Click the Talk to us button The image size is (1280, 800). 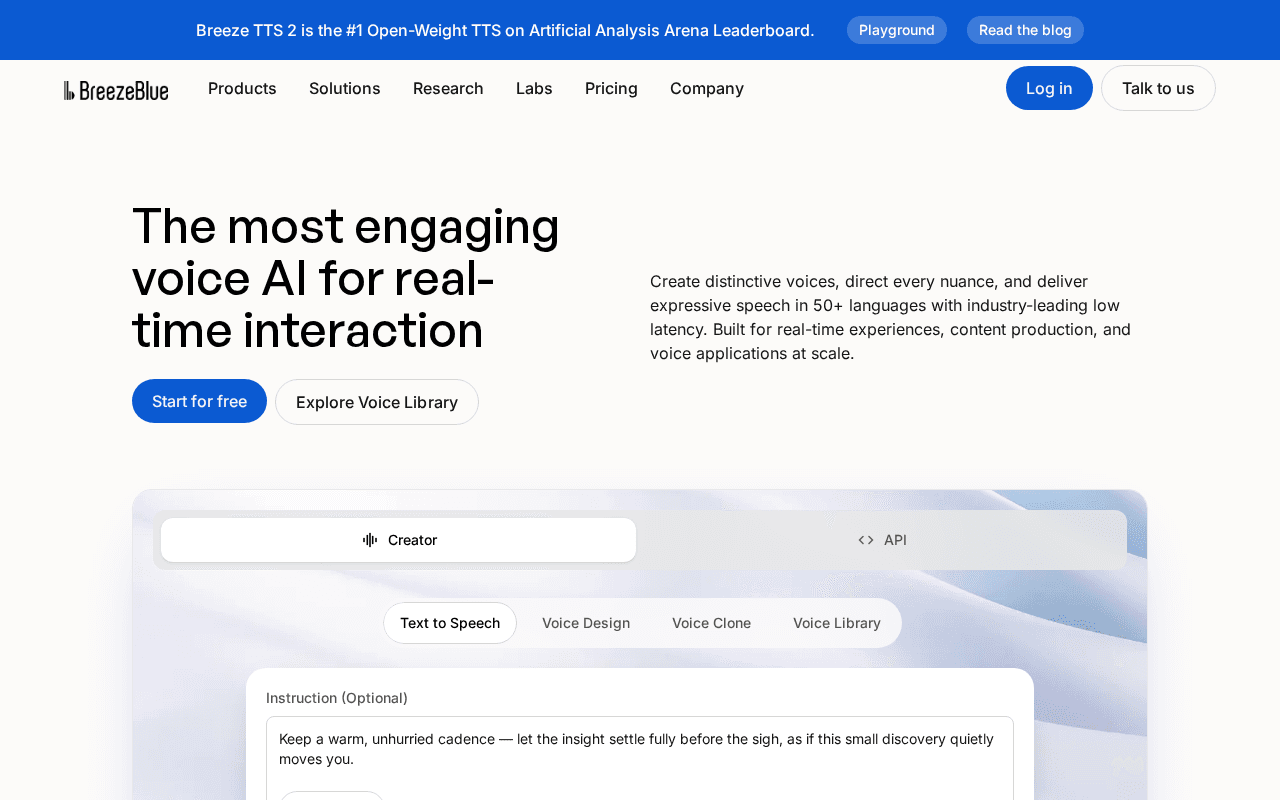point(1158,88)
